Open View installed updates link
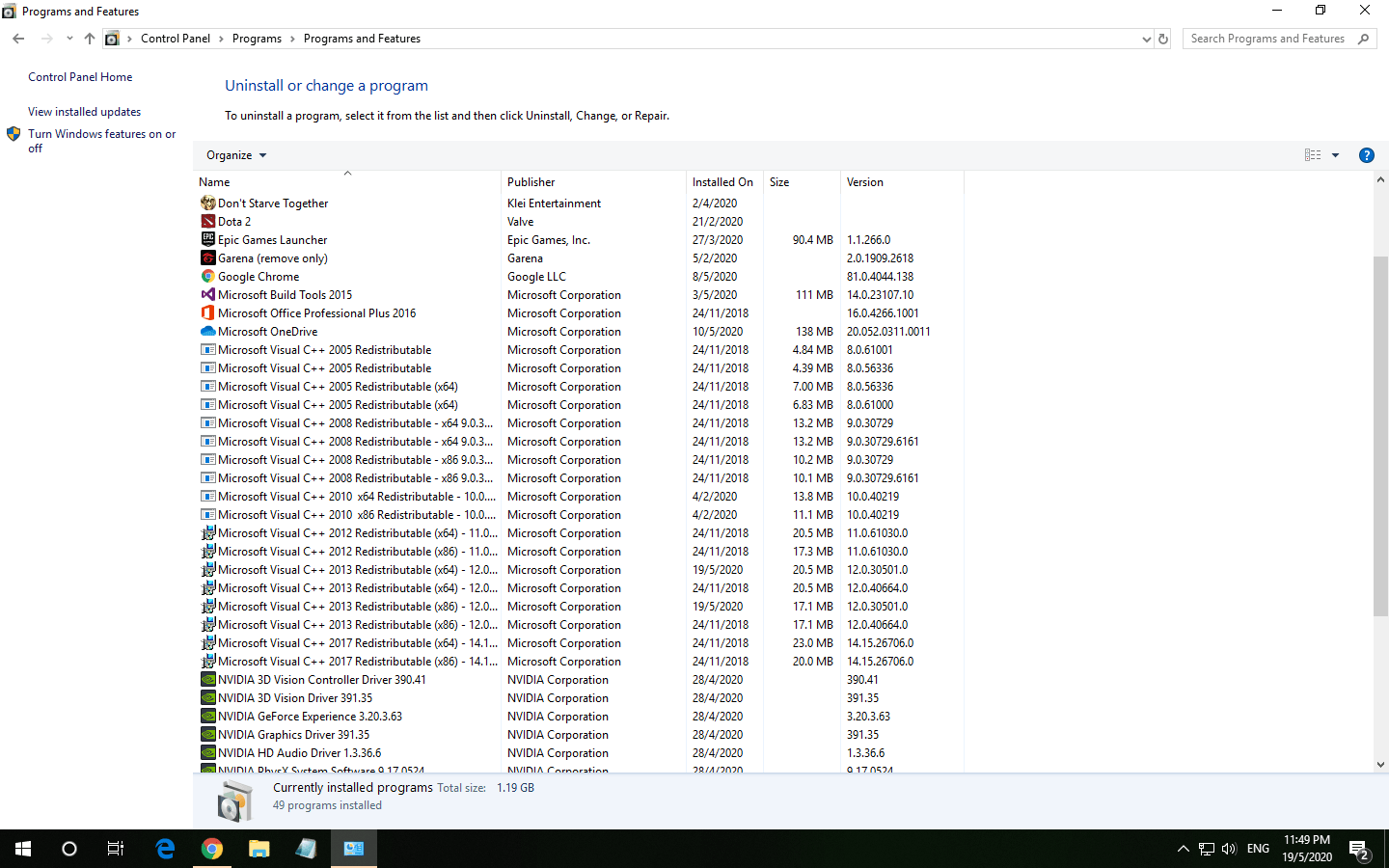1389x868 pixels. 84,112
